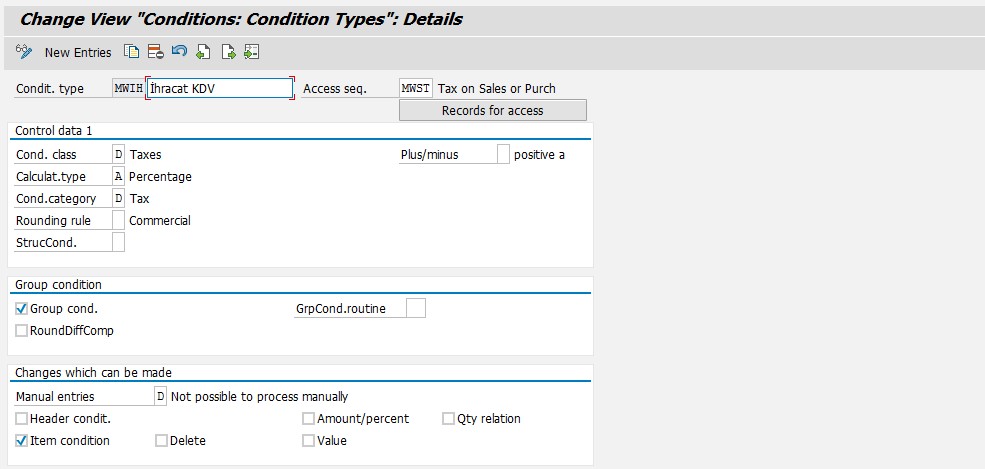
Task: Click the Undo Change arrow icon
Action: [179, 52]
